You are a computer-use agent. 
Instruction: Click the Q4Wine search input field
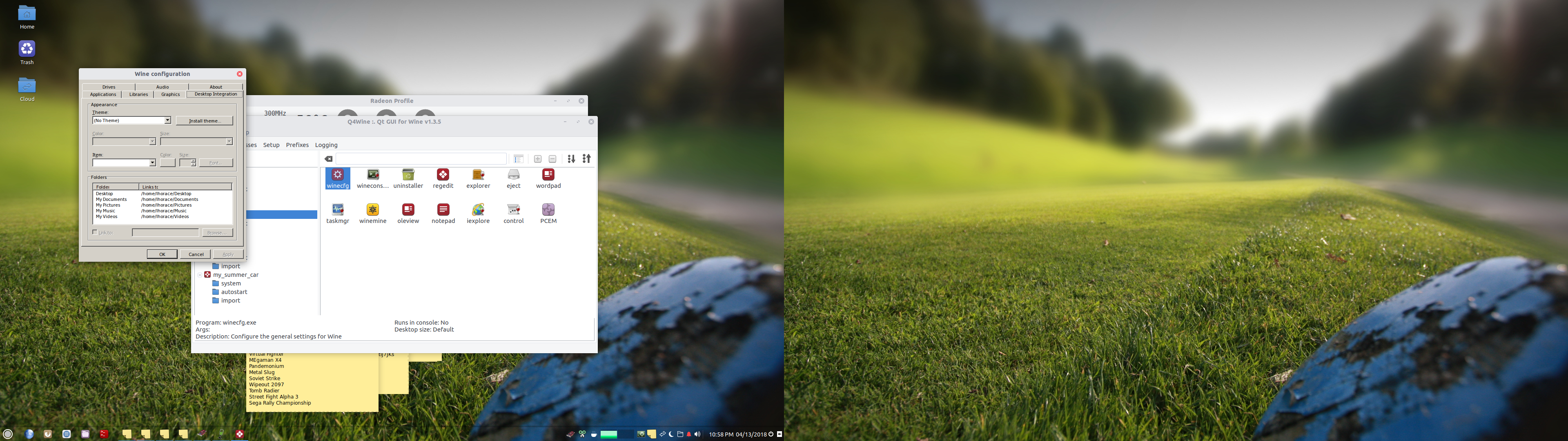[421, 159]
